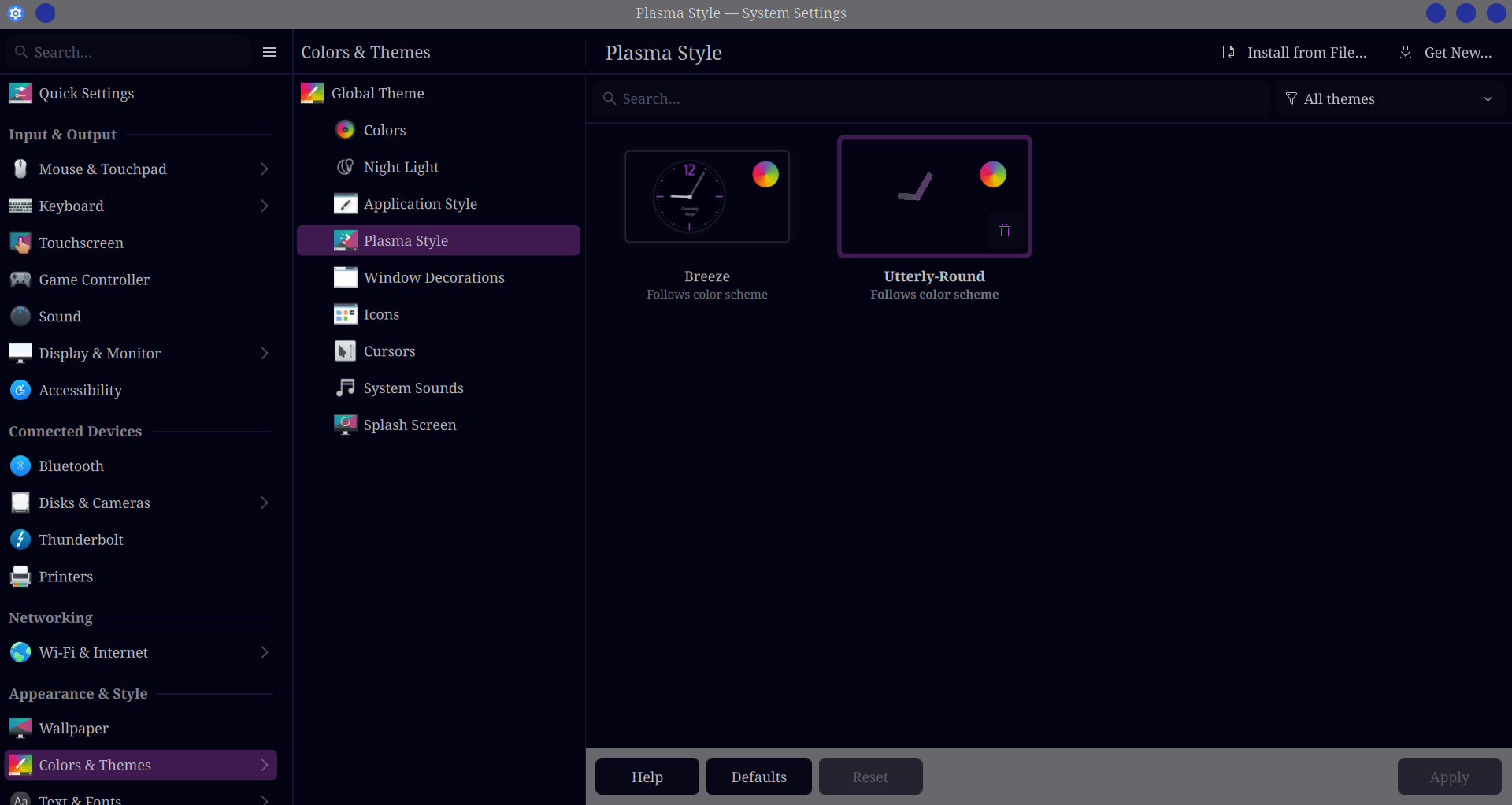
Task: Click the Display & Monitor icon
Action: [20, 353]
